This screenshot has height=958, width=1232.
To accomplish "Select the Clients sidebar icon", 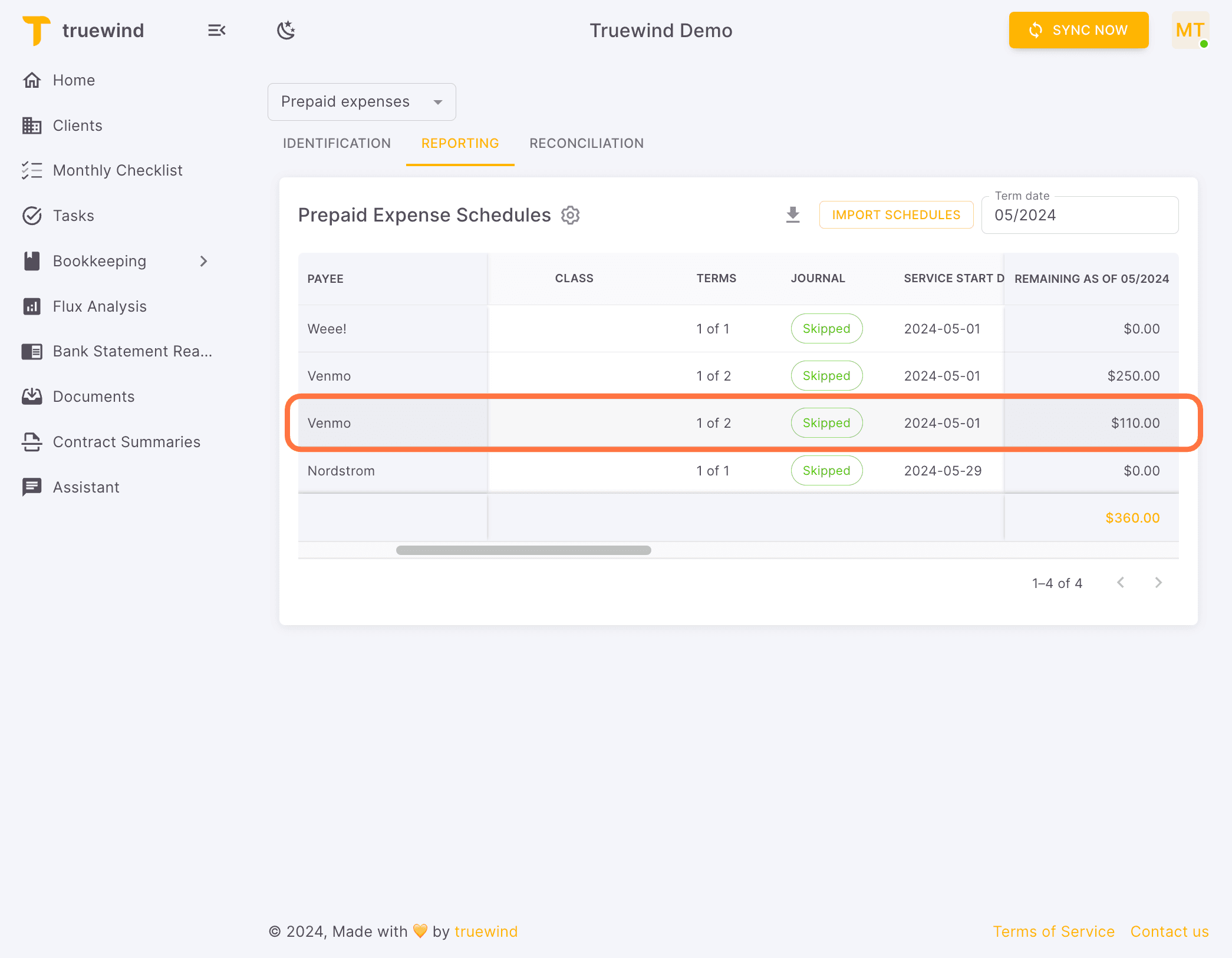I will [32, 125].
